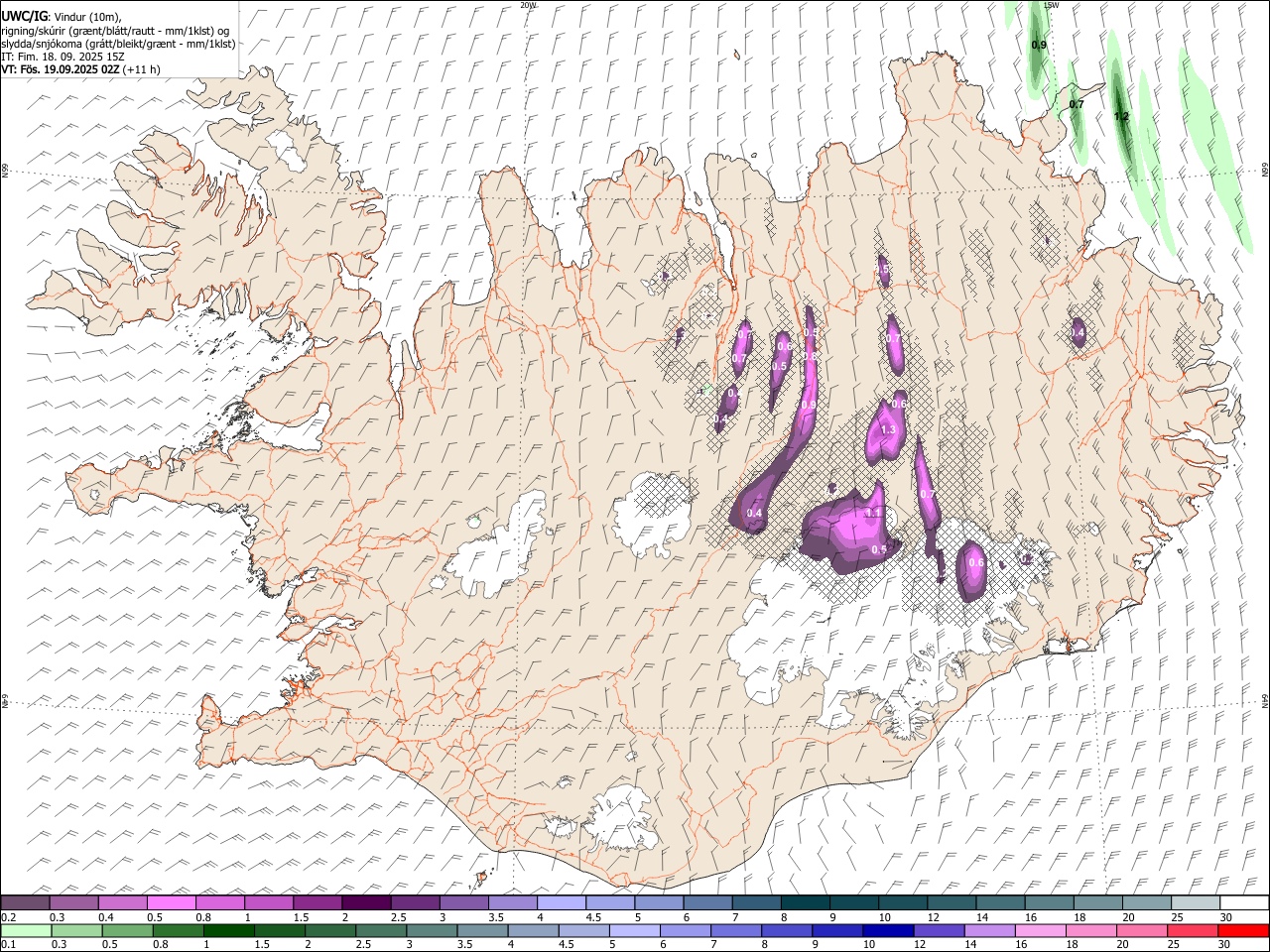Pick bottom-row swatch between 0.1 and 0.3
Image resolution: width=1270 pixels, height=952 pixels.
(x=26, y=931)
